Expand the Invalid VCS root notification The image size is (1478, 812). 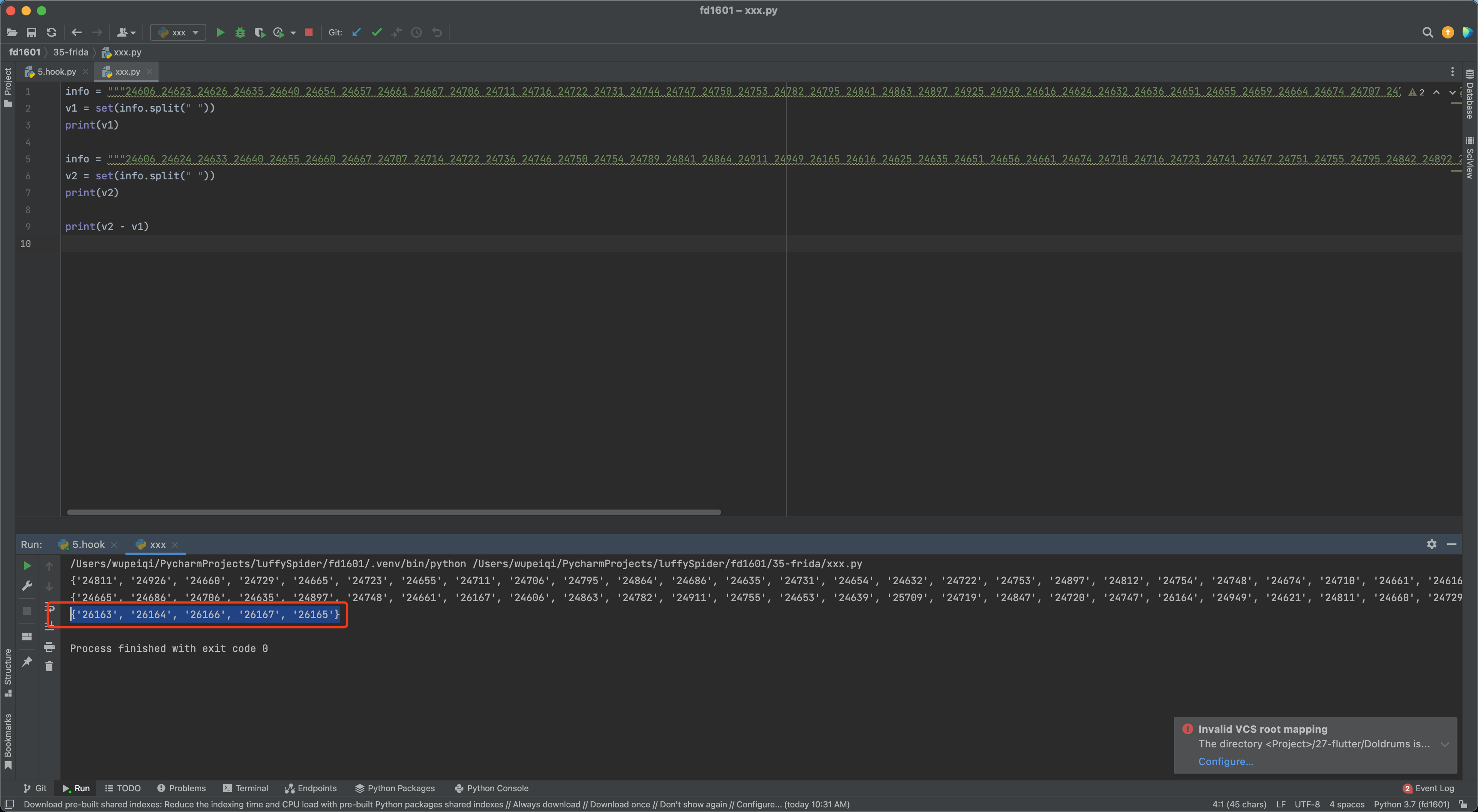click(x=1445, y=744)
